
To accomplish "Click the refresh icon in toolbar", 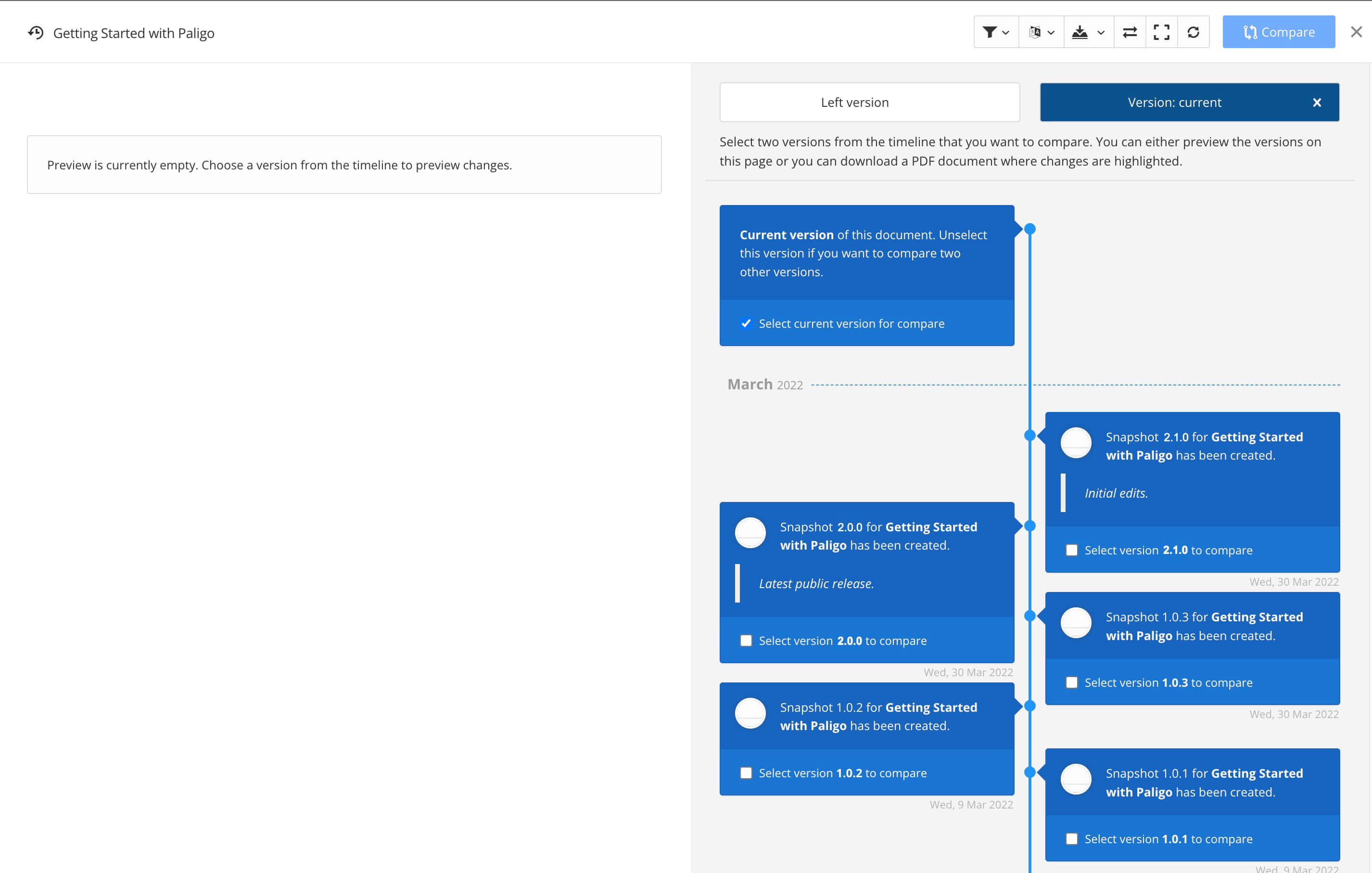I will tap(1193, 32).
